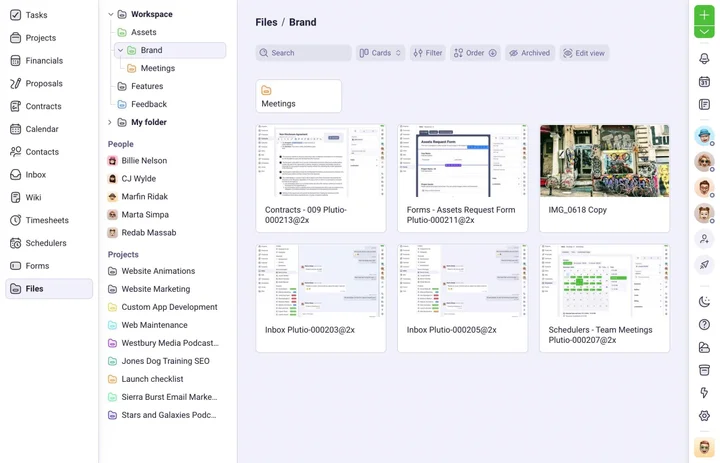The height and width of the screenshot is (463, 720).
Task: Toggle the Order direction arrow
Action: pyautogui.click(x=492, y=53)
